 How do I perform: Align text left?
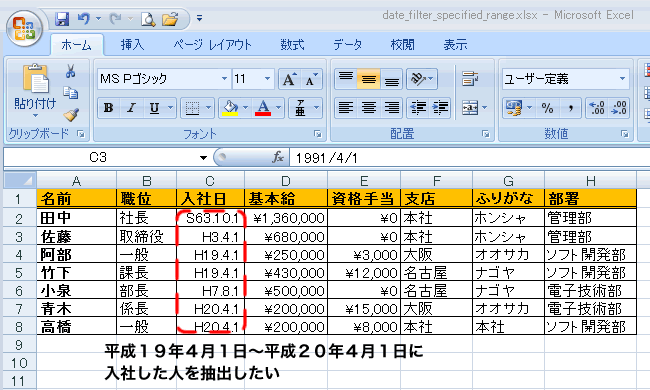pos(346,108)
